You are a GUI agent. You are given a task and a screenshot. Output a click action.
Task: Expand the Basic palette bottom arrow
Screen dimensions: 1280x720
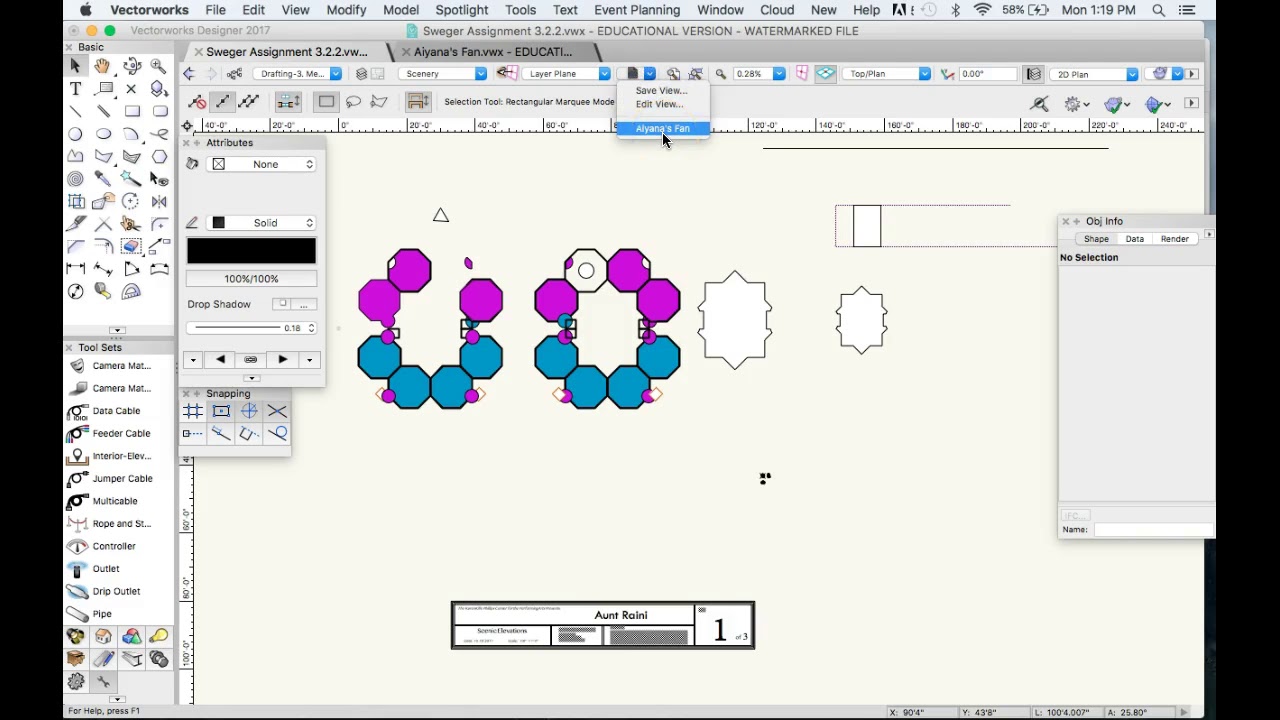(x=117, y=330)
